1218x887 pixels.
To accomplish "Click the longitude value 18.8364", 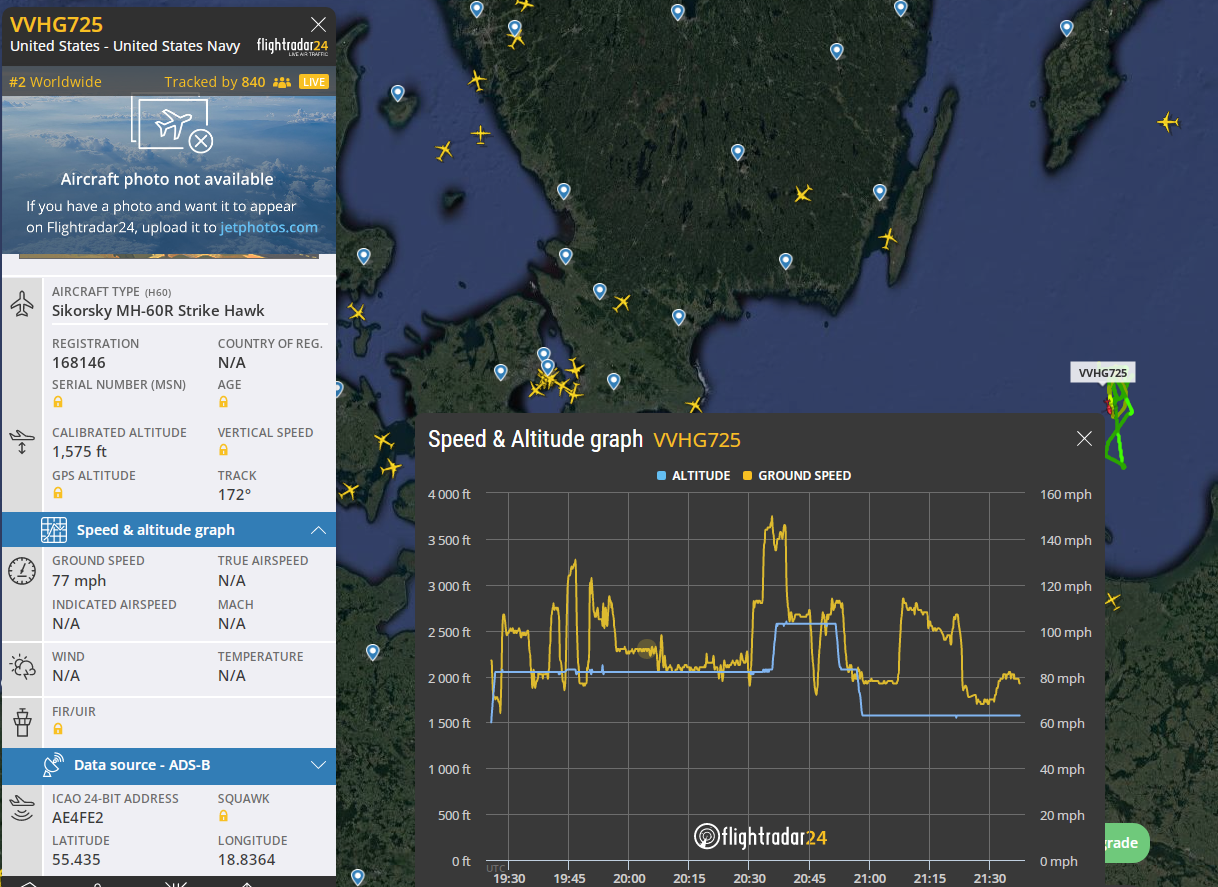I will (246, 859).
